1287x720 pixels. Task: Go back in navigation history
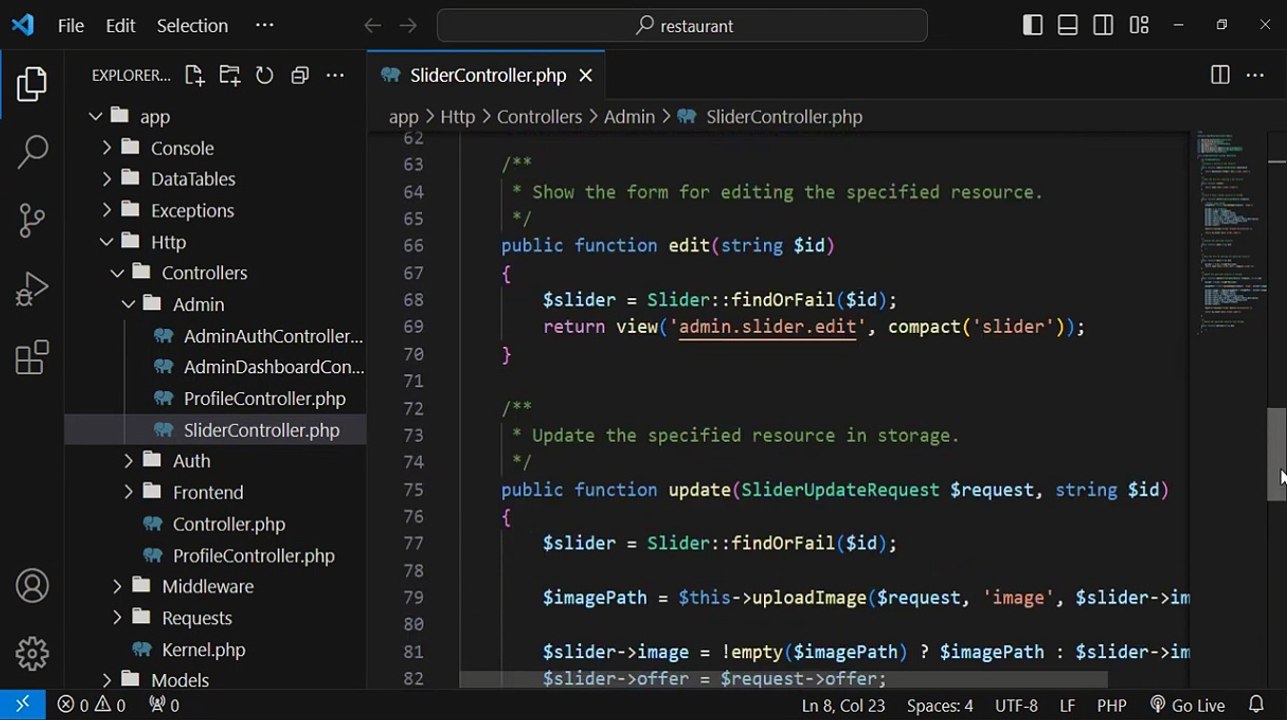tap(373, 26)
